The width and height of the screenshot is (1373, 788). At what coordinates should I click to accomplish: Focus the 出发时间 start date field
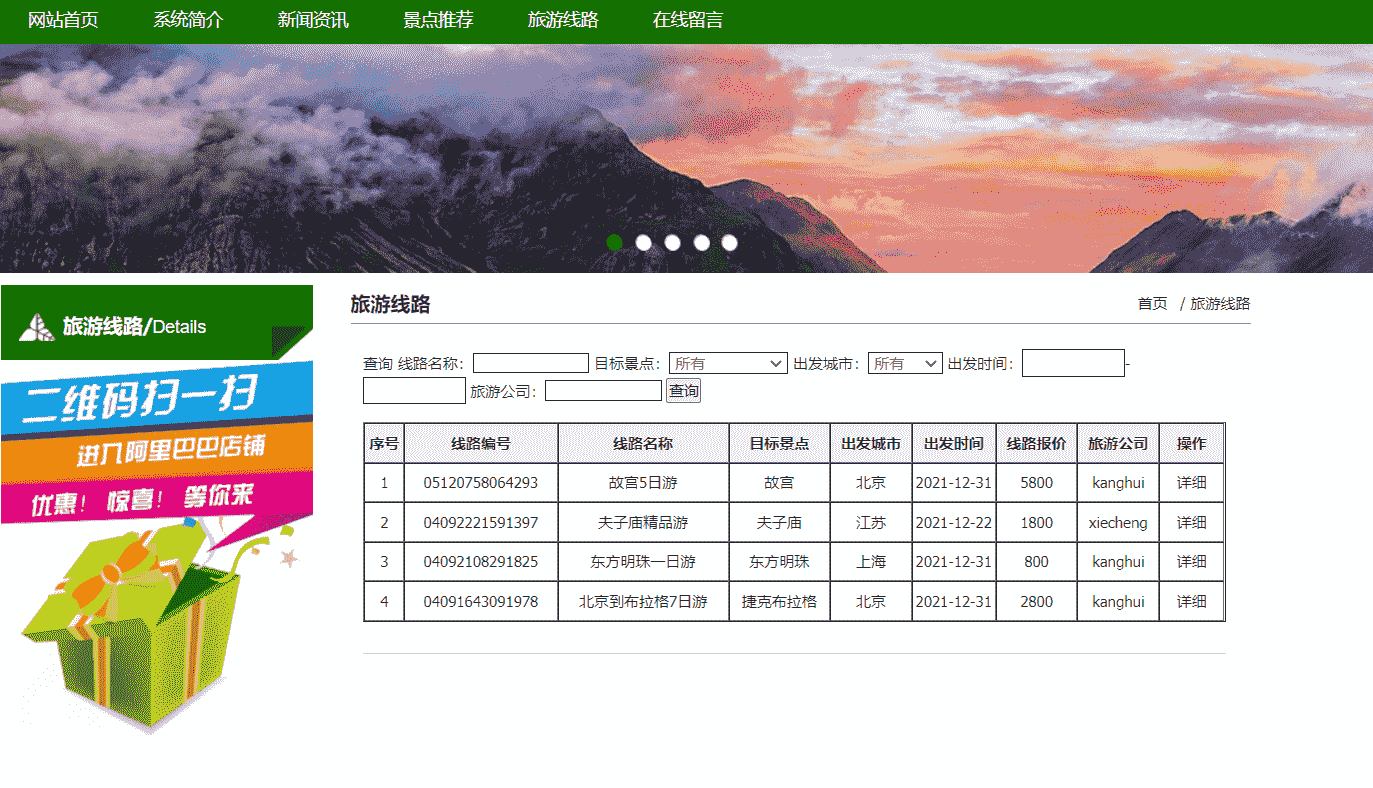[1074, 363]
